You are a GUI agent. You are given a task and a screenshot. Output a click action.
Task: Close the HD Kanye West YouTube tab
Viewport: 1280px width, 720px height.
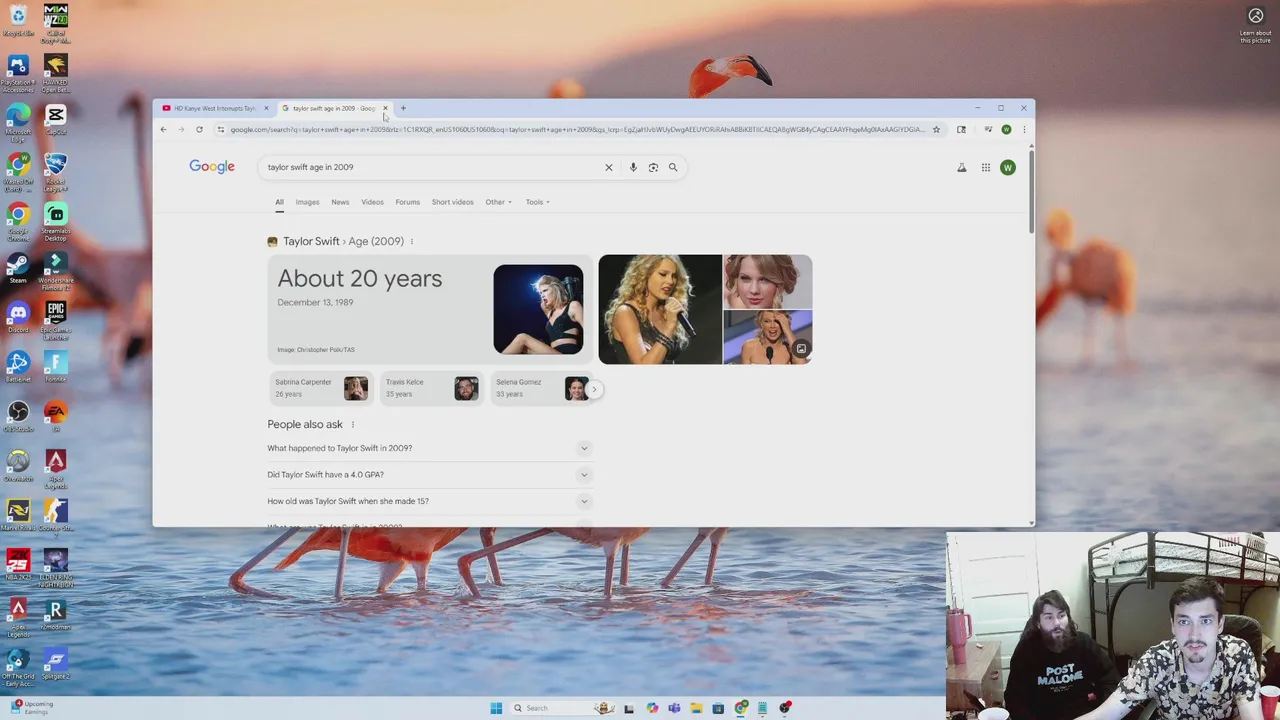click(266, 108)
